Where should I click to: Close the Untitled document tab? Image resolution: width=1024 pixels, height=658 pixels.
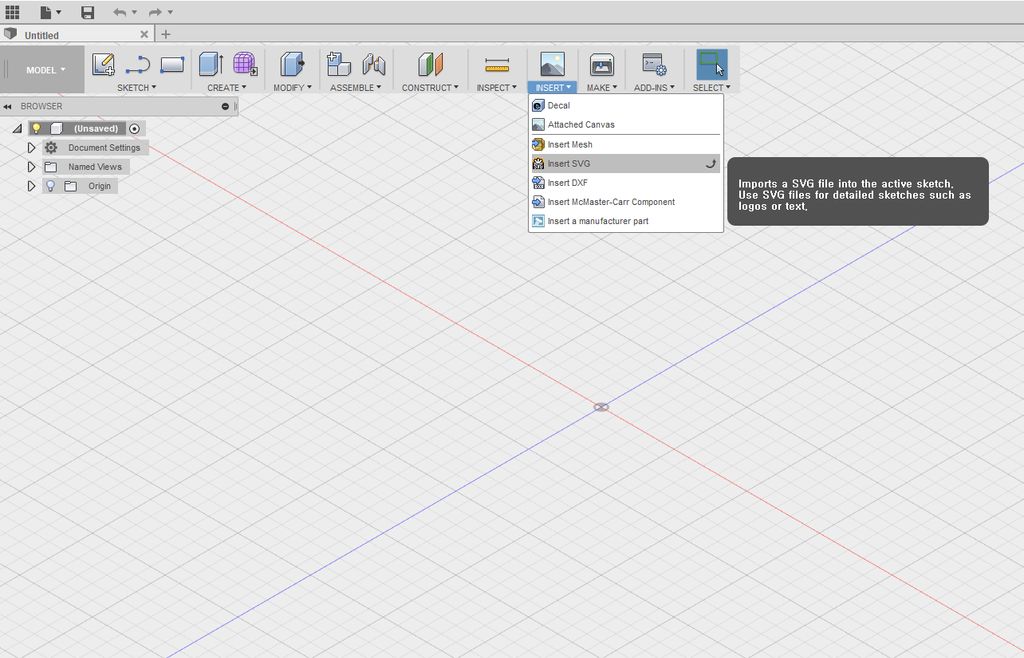(144, 35)
